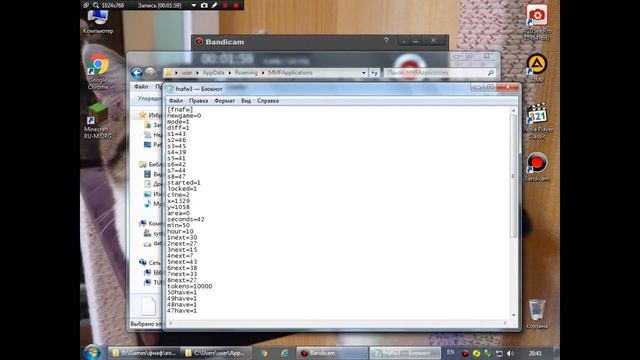The width and height of the screenshot is (640, 360).
Task: Open the Minecraft RU-M.ORG desktop shortcut
Action: [98, 121]
